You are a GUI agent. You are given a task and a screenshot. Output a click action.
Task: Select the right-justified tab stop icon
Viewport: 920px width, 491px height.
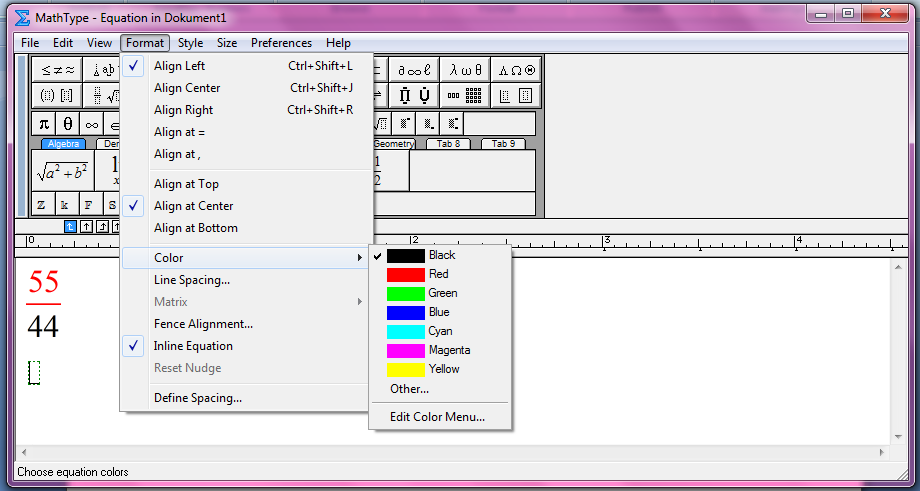coord(102,226)
